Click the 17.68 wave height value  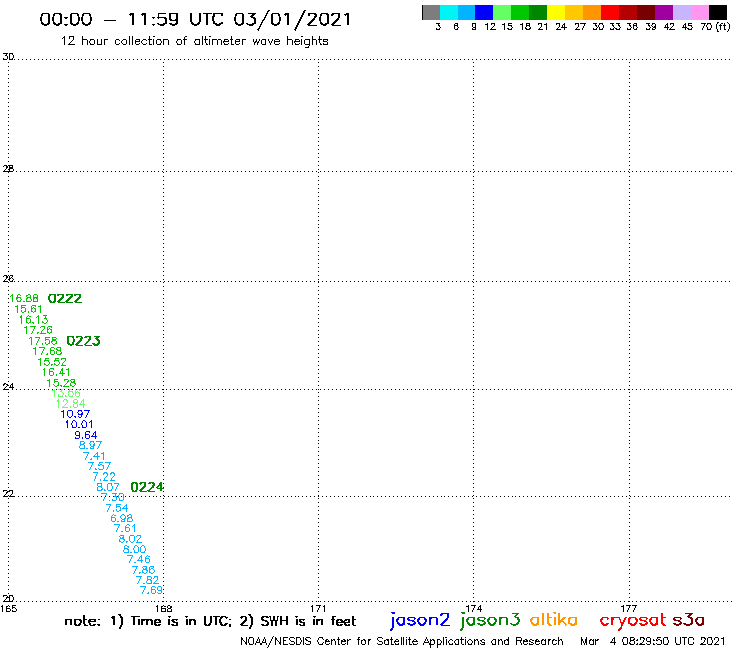coord(47,351)
